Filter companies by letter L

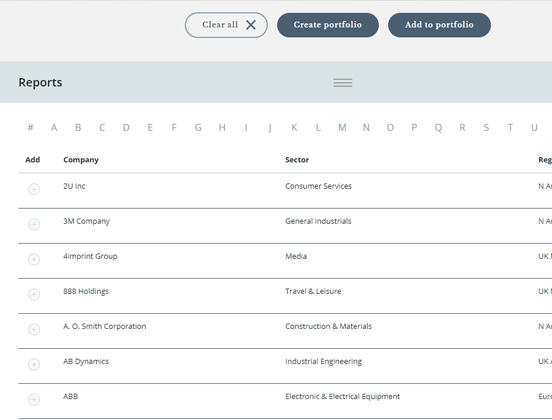pyautogui.click(x=318, y=127)
